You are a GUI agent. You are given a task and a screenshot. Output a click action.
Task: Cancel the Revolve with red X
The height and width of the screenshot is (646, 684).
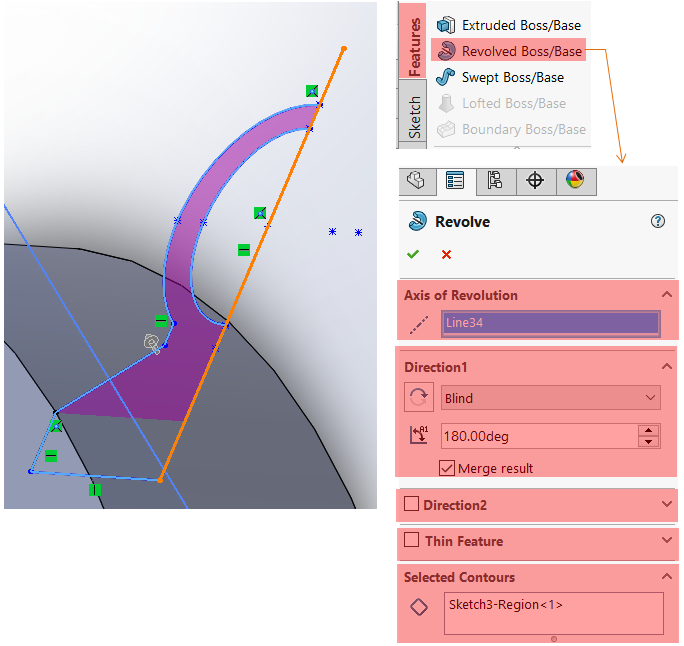click(446, 254)
